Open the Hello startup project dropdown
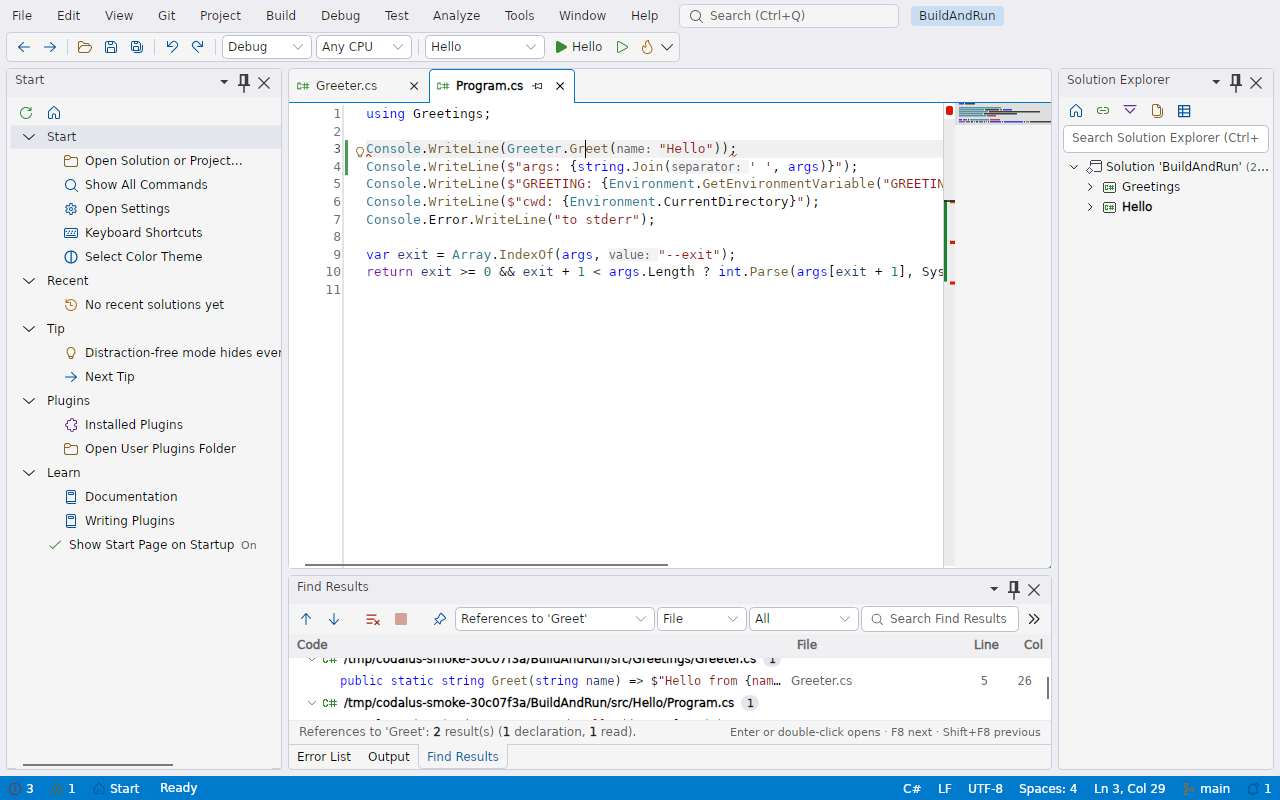 click(485, 47)
